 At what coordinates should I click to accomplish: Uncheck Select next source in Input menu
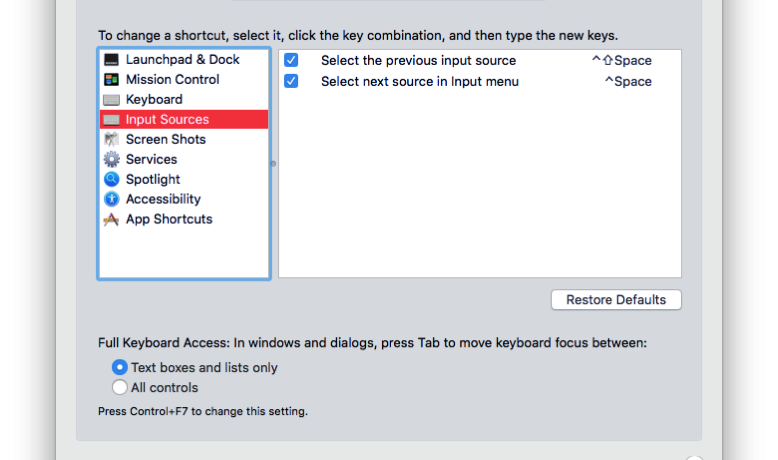[x=291, y=81]
